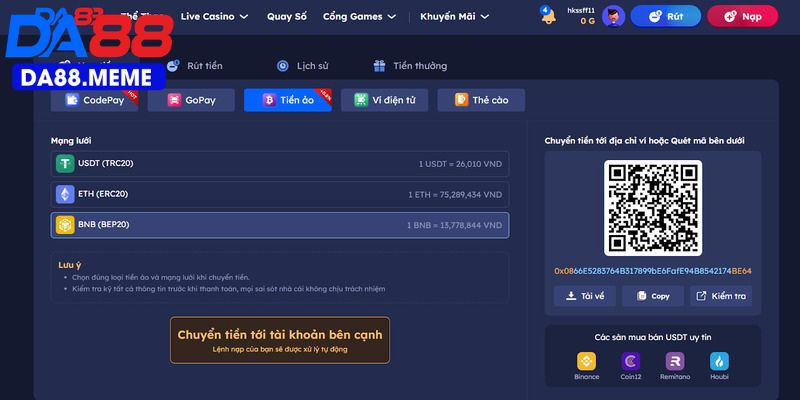Click the USDT Tether coin icon
This screenshot has height=400, width=800.
[65, 164]
